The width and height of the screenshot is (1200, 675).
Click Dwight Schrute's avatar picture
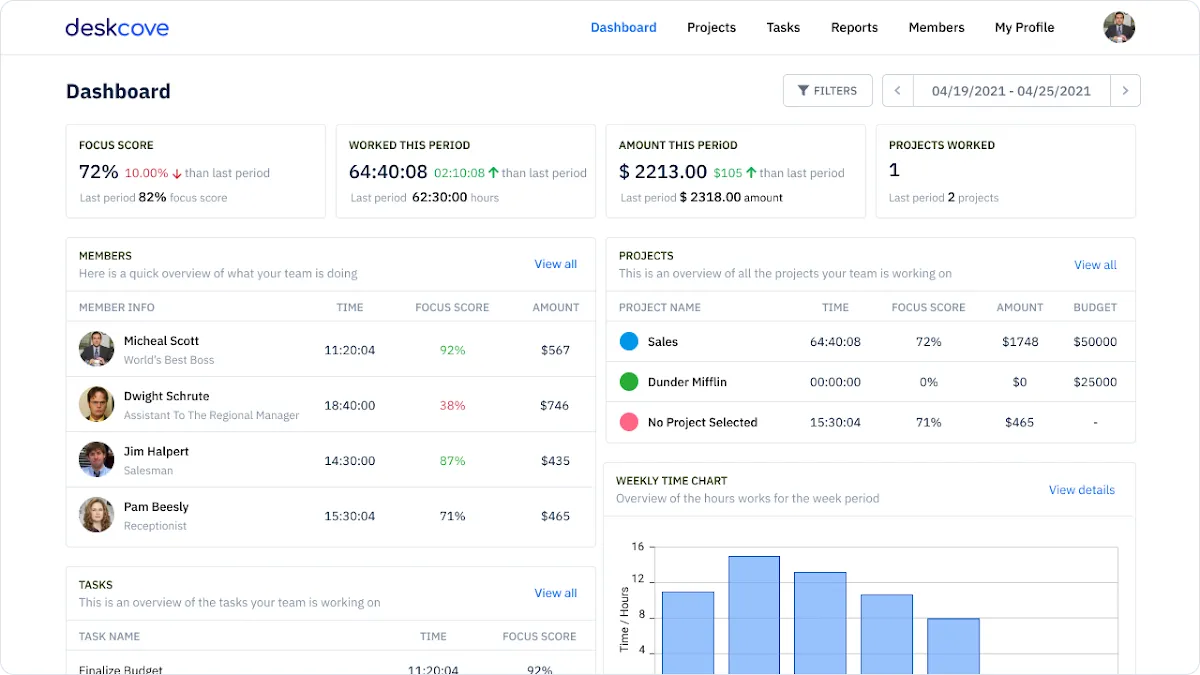[x=96, y=404]
